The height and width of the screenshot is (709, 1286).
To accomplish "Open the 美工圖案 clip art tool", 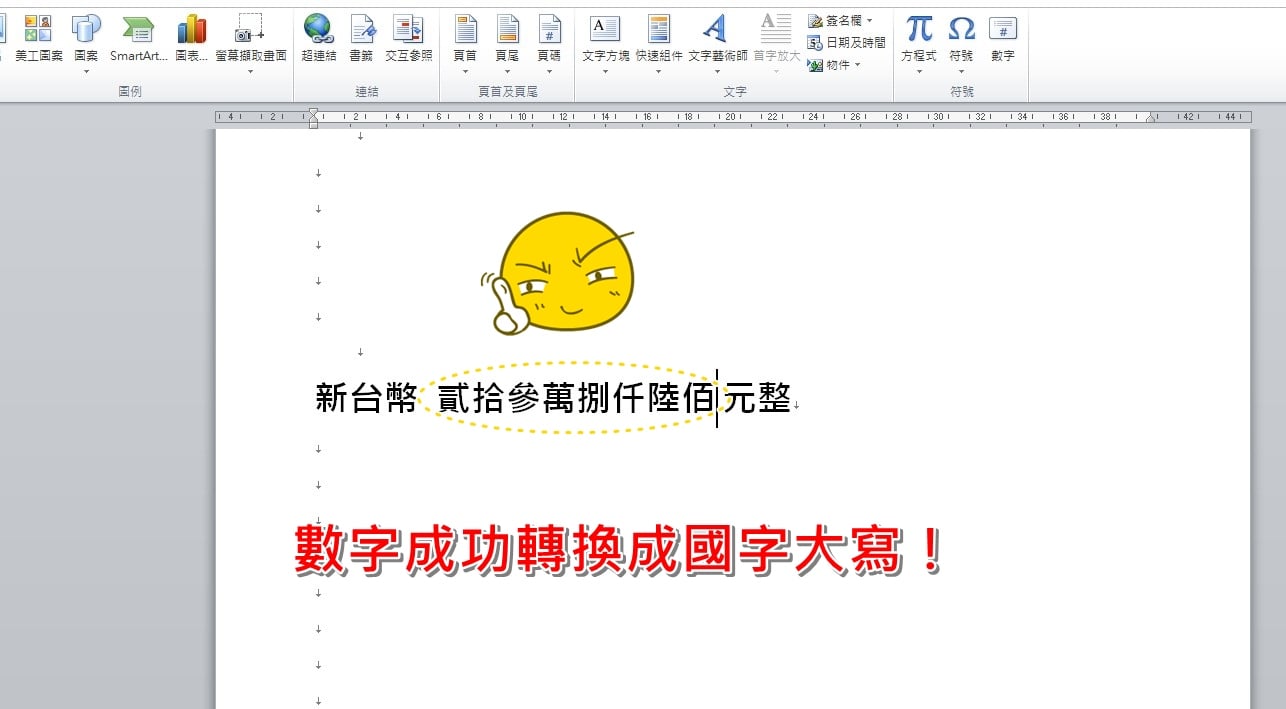I will click(x=38, y=39).
